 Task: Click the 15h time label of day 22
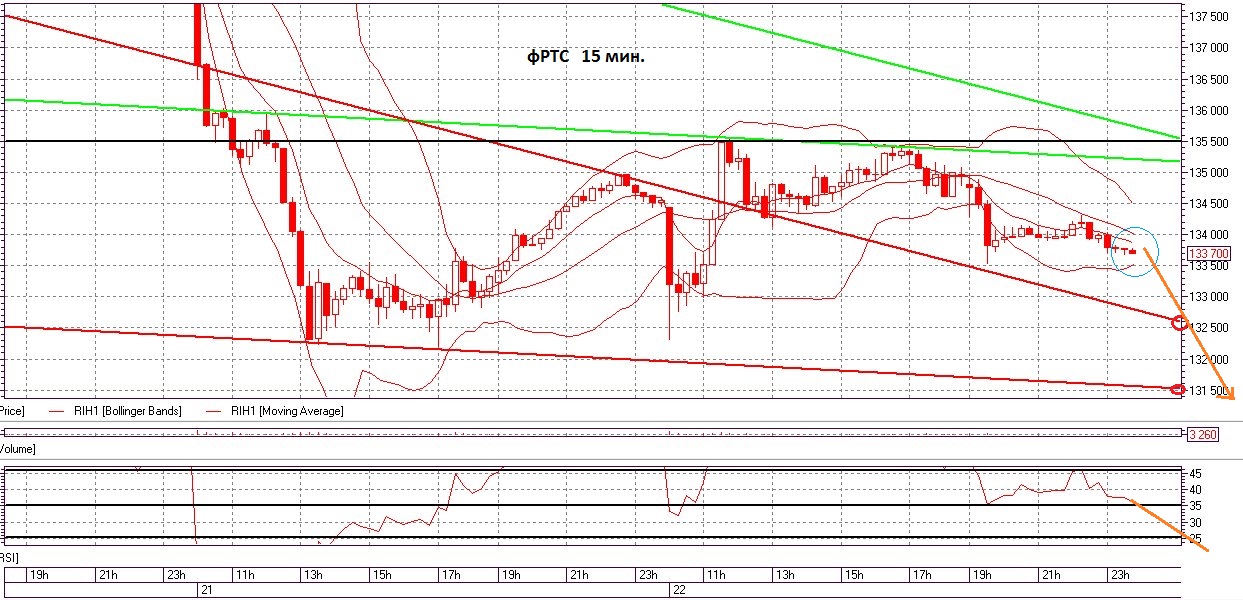852,575
